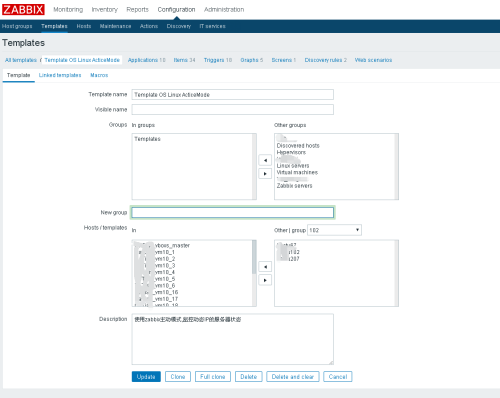This screenshot has width=500, height=398.
Task: Select Discovered hosts in Other groups
Action: pyautogui.click(x=298, y=146)
